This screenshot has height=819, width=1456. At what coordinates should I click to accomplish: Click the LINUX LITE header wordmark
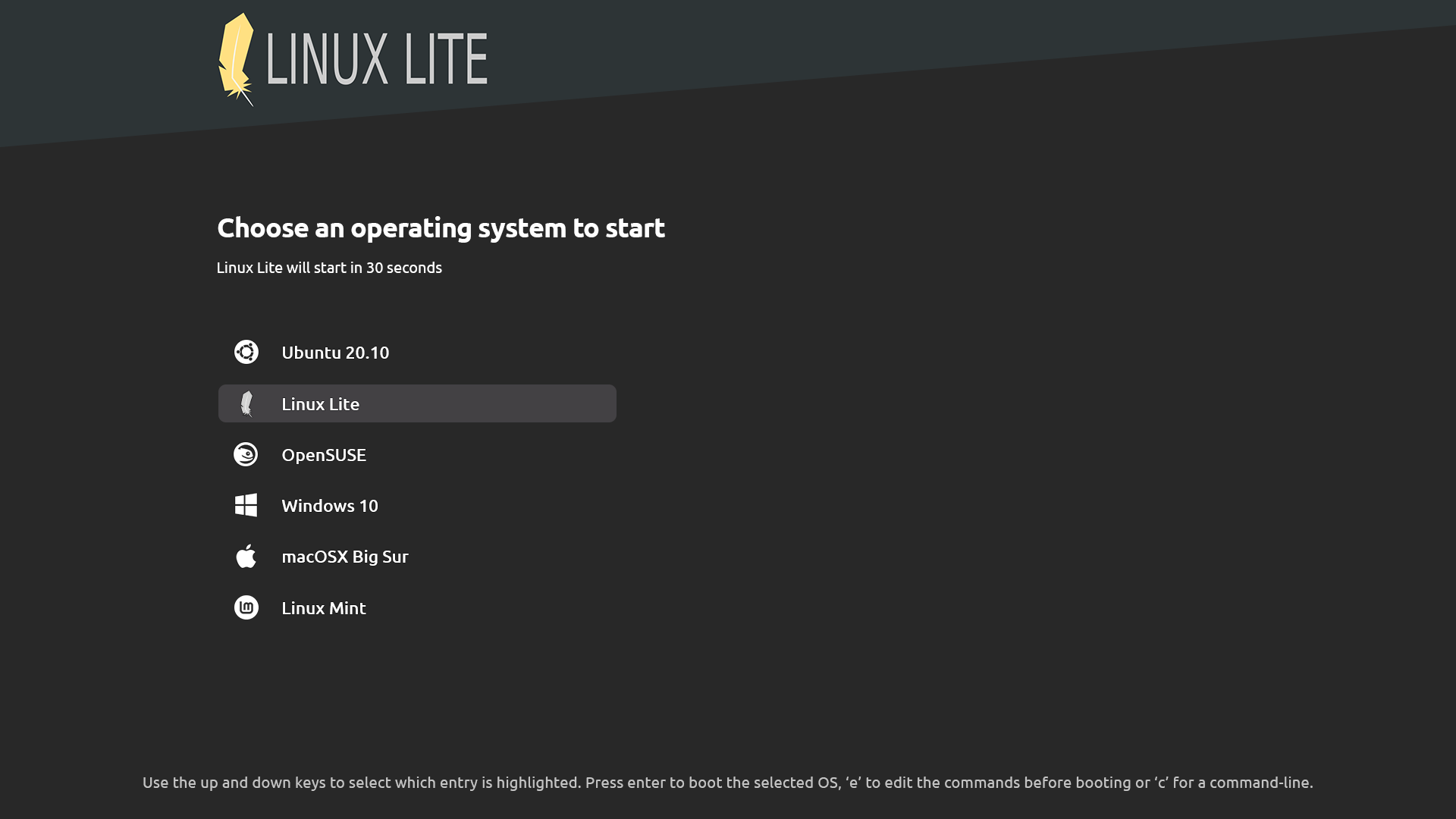click(x=377, y=59)
